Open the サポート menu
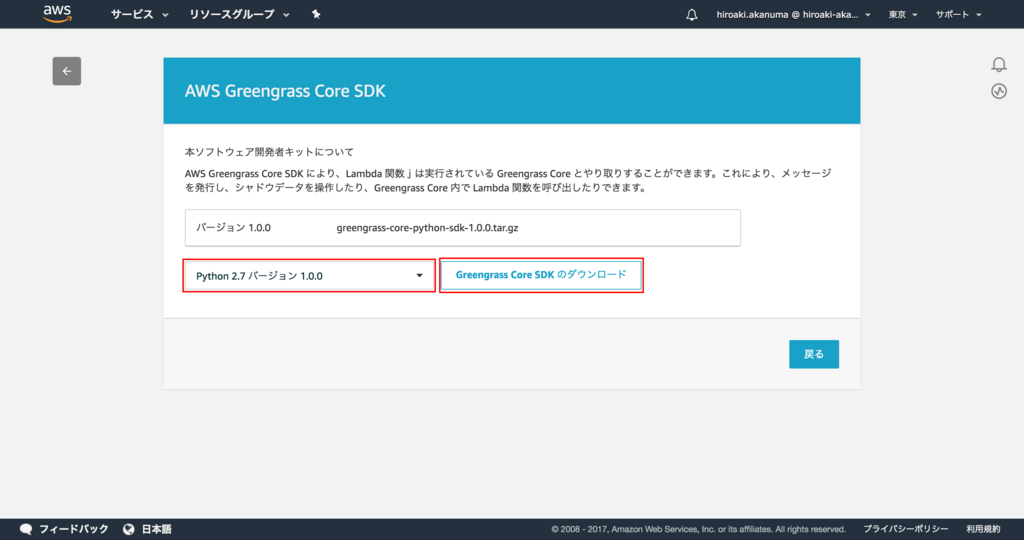This screenshot has height=540, width=1024. [958, 14]
